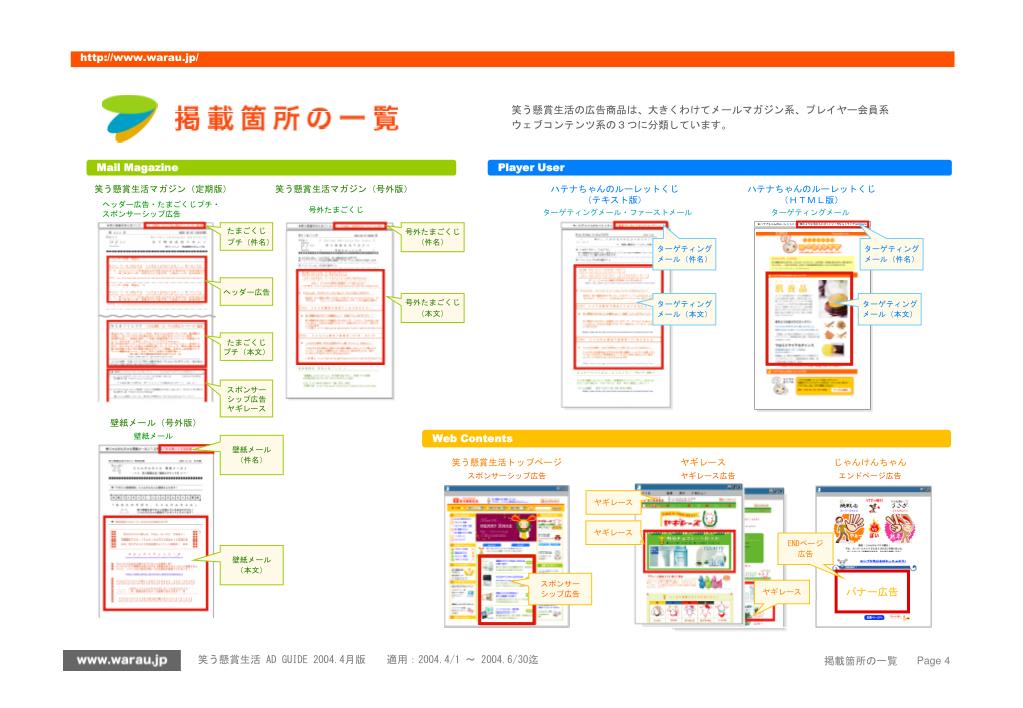This screenshot has height=708, width=1023.
Task: Open the wallpaper mail (壁紙メール) sample thumbnail
Action: pos(157,531)
